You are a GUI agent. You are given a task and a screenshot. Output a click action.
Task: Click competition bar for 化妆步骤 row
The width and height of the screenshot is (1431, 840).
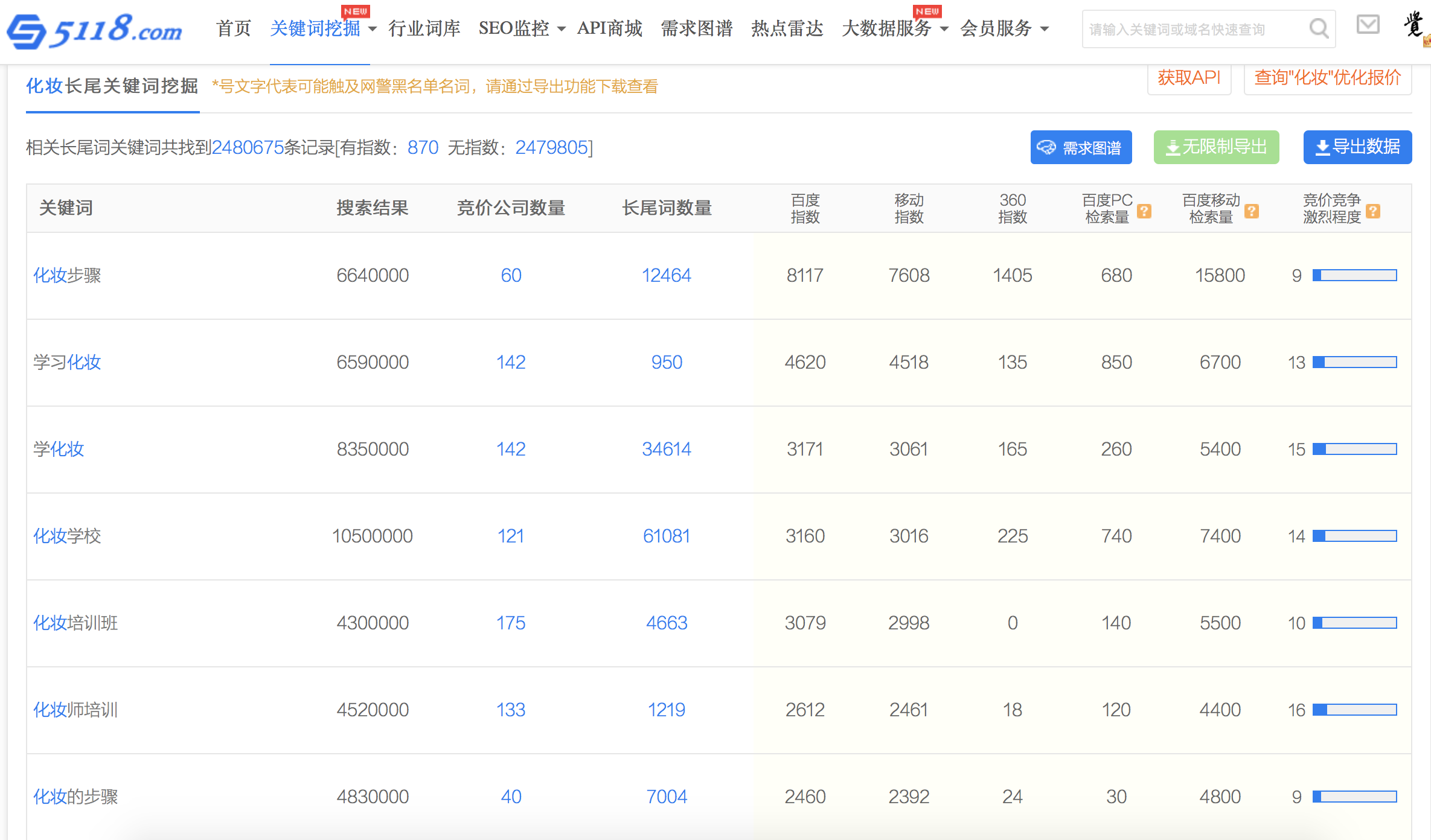(x=1354, y=276)
